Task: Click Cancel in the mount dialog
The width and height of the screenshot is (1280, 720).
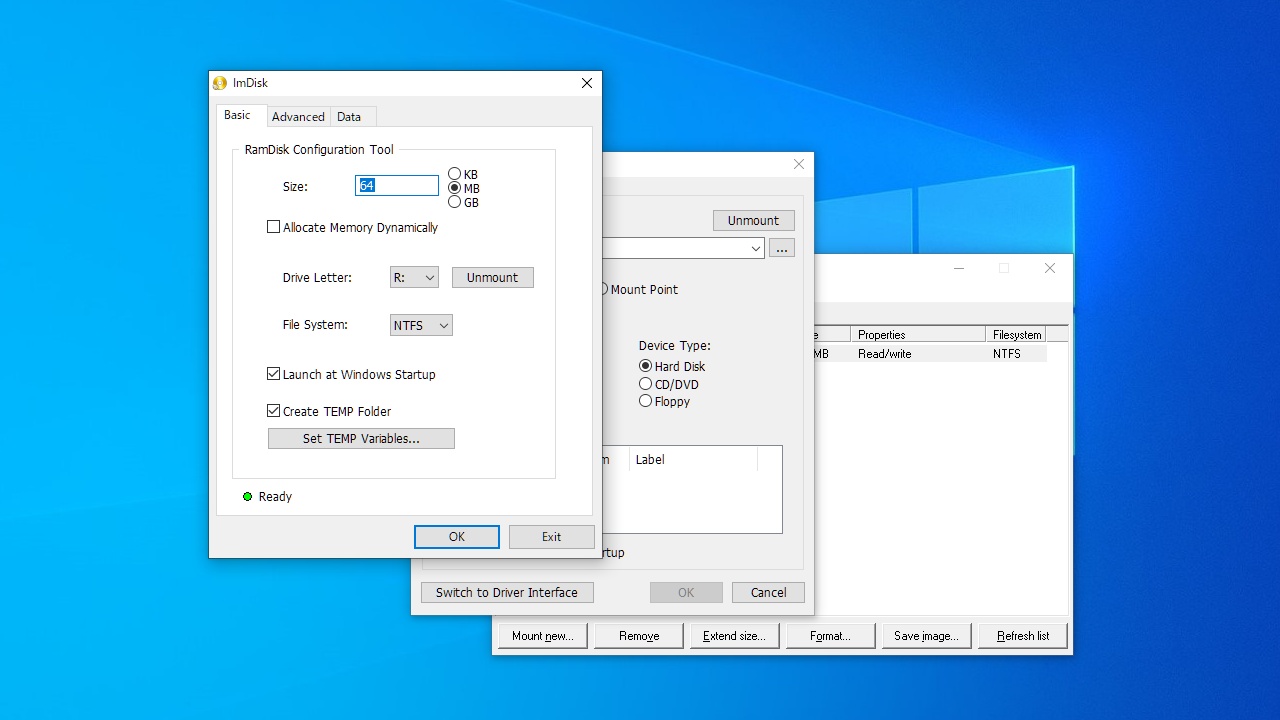Action: click(x=768, y=593)
